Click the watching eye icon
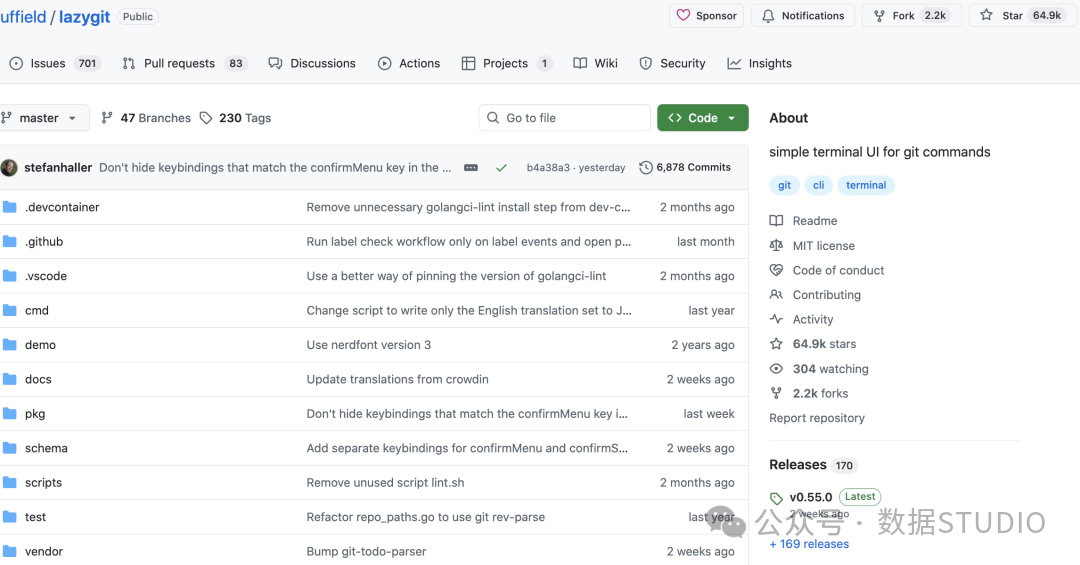Viewport: 1080px width, 565px height. [x=776, y=369]
